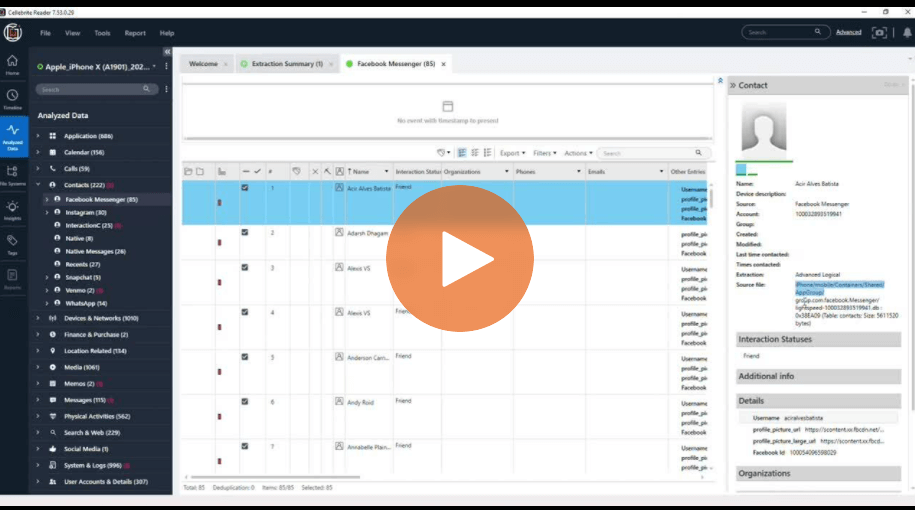Switch to the Extraction Summary (1) tab
Viewport: 915px width, 510px height.
click(287, 64)
